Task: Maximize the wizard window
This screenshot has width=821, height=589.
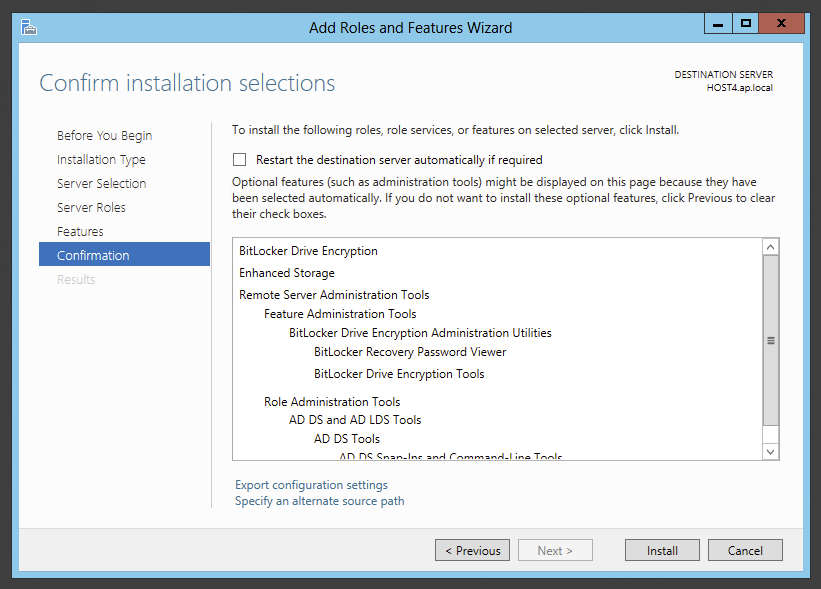Action: coord(746,23)
